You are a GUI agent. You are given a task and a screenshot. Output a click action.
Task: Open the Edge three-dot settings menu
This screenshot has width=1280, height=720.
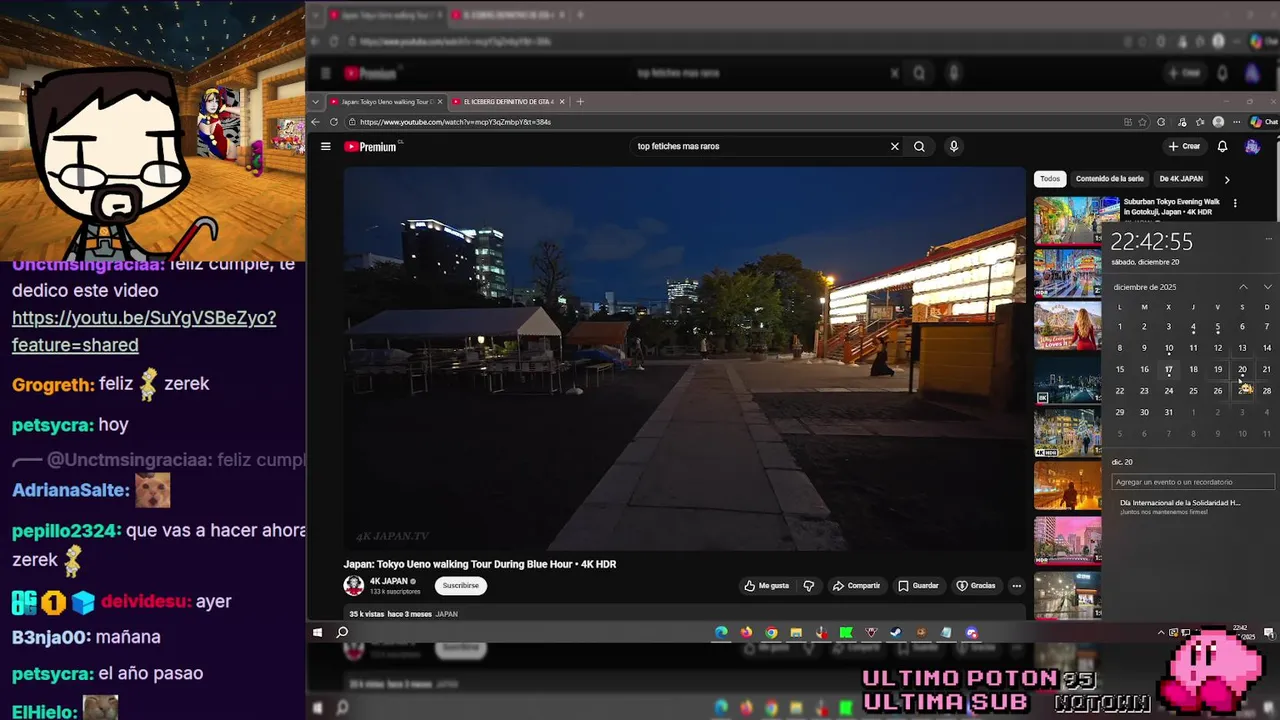[1237, 122]
